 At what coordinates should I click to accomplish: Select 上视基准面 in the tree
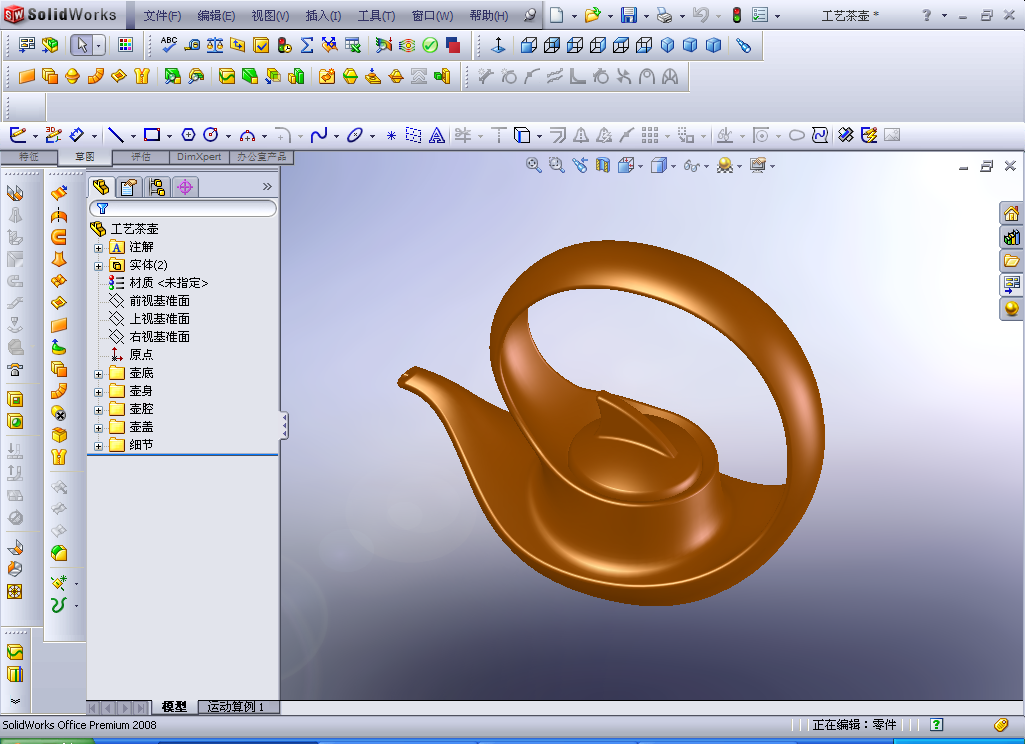[160, 318]
